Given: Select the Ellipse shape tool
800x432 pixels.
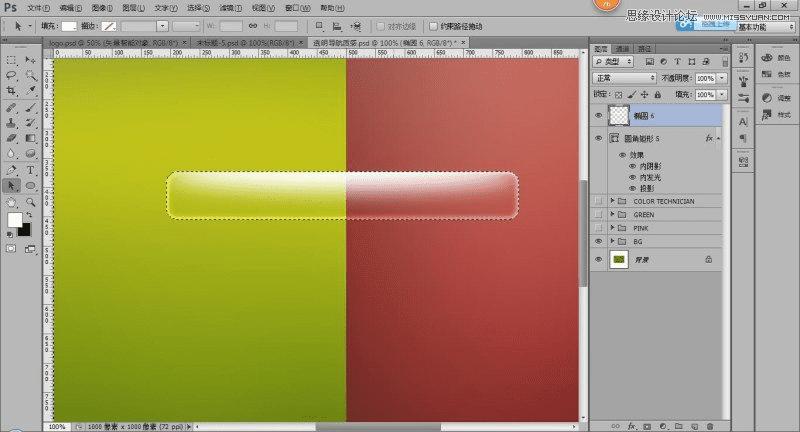Looking at the screenshot, I should point(31,186).
